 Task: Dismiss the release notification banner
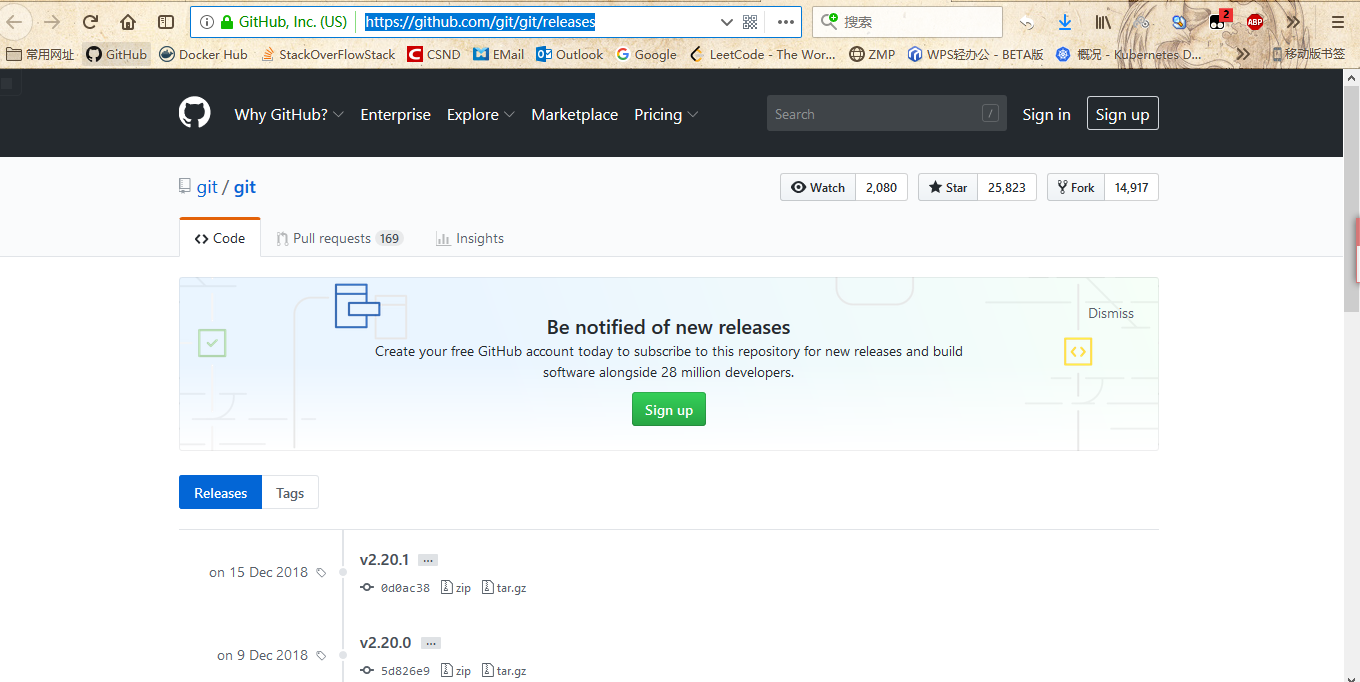click(1111, 313)
